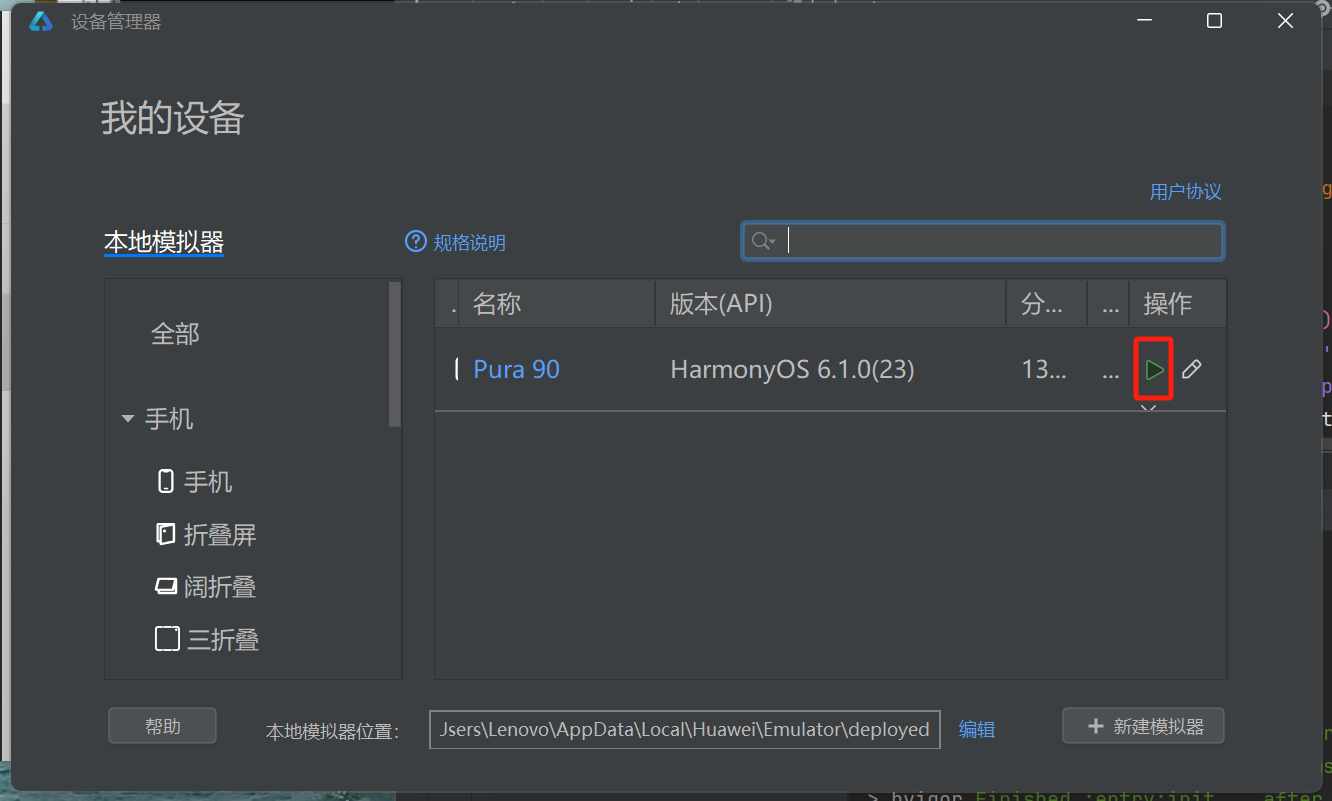Click the local emulator location path field
Image resolution: width=1332 pixels, height=801 pixels.
685,729
